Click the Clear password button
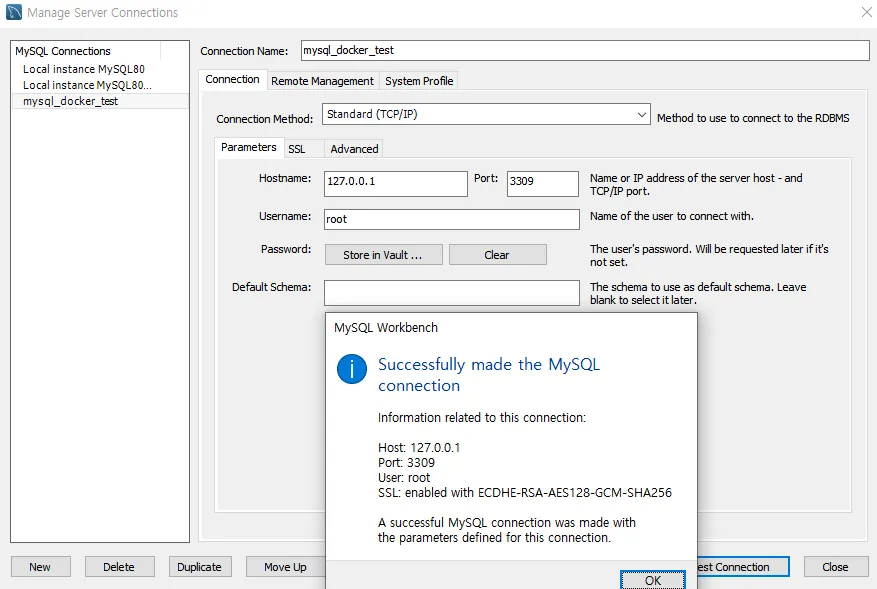Viewport: 877px width, 589px height. (x=497, y=255)
